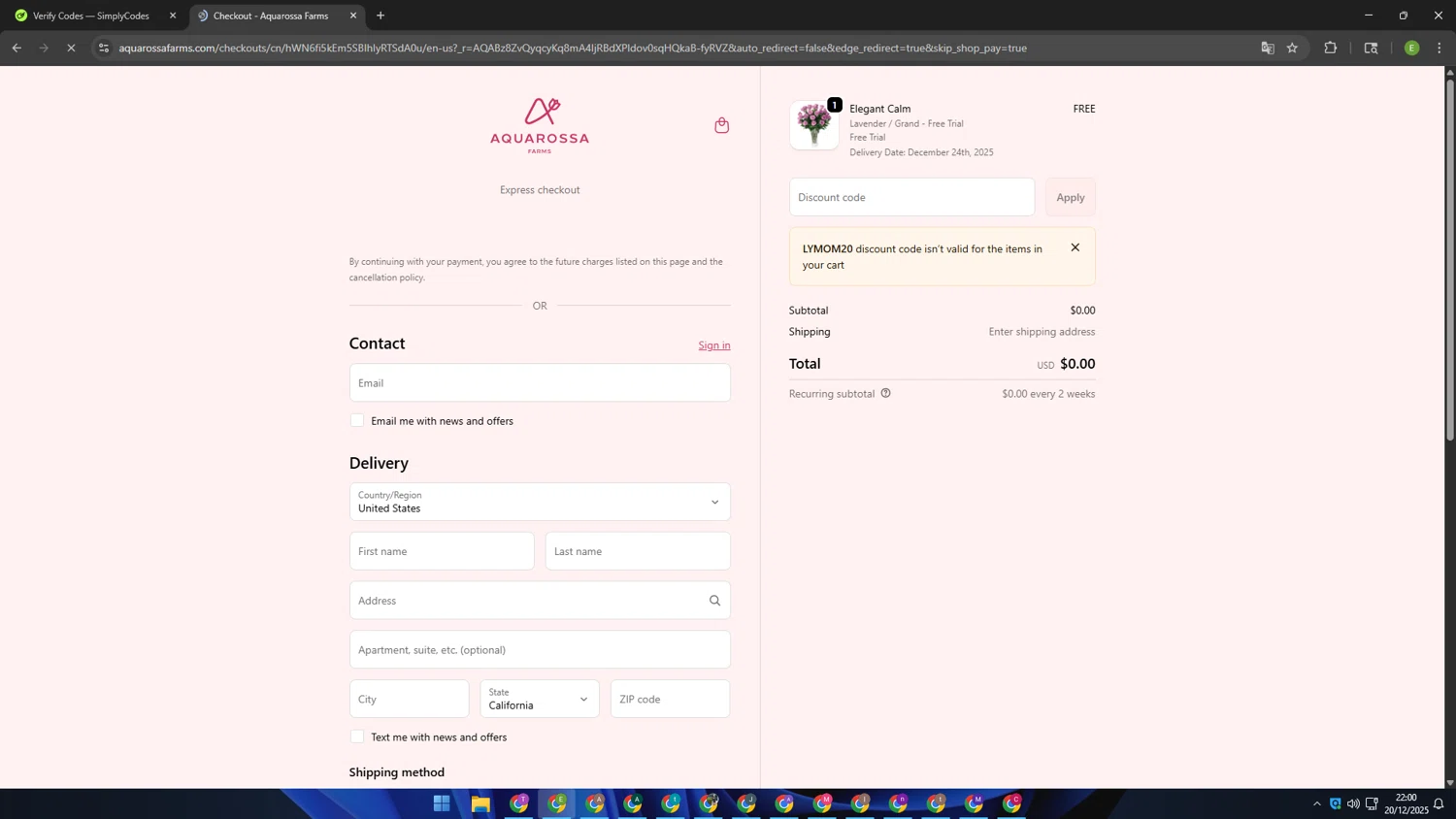Check Email me with news and offers
The image size is (1456, 819).
tap(357, 420)
